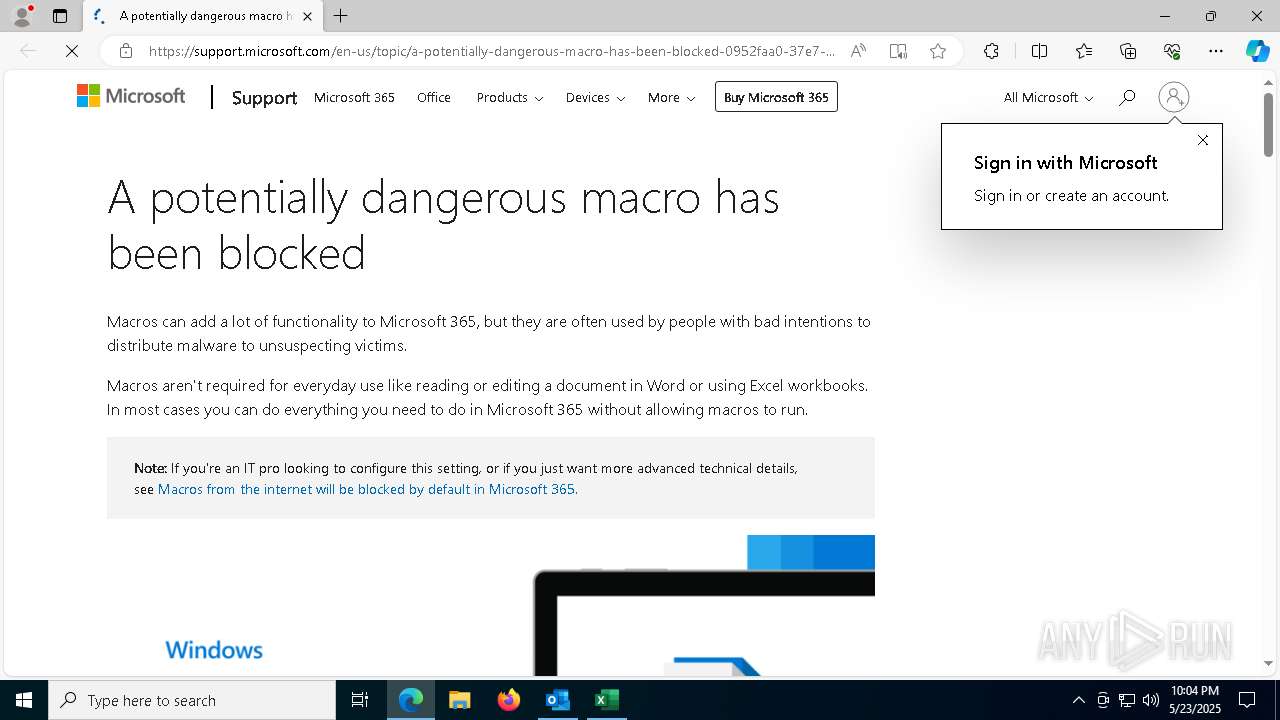Open a new browser tab

point(341,16)
